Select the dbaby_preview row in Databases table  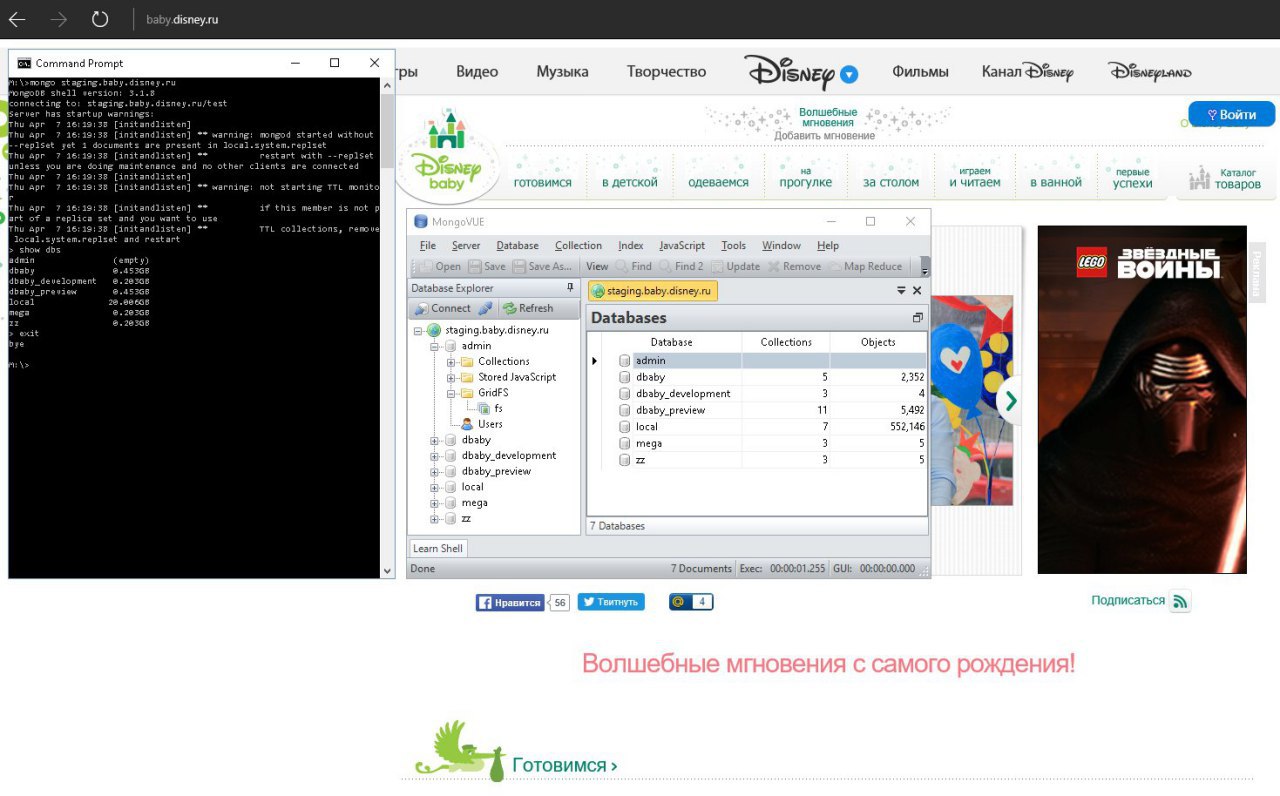tap(758, 410)
